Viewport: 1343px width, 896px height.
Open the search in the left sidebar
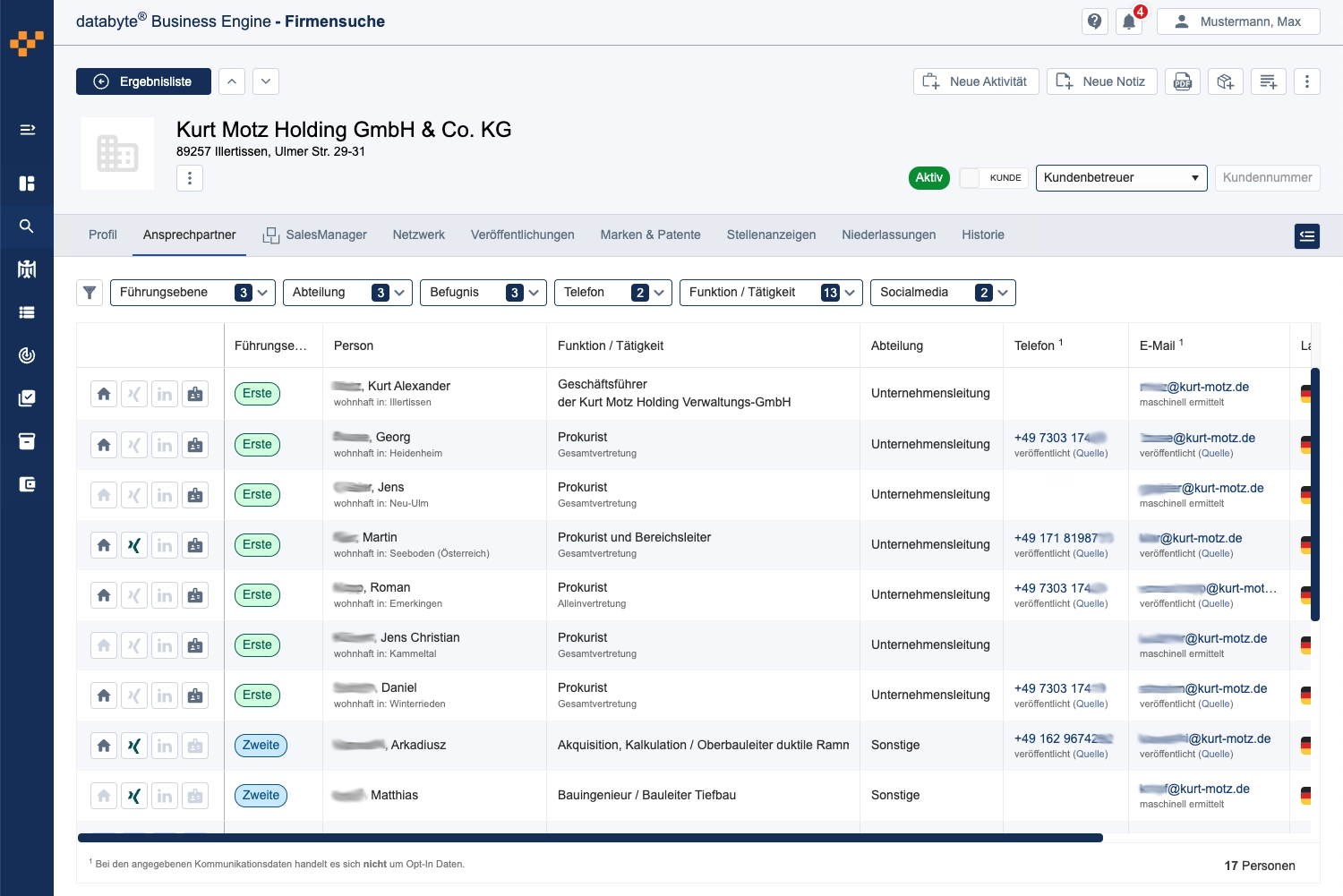pos(27,226)
